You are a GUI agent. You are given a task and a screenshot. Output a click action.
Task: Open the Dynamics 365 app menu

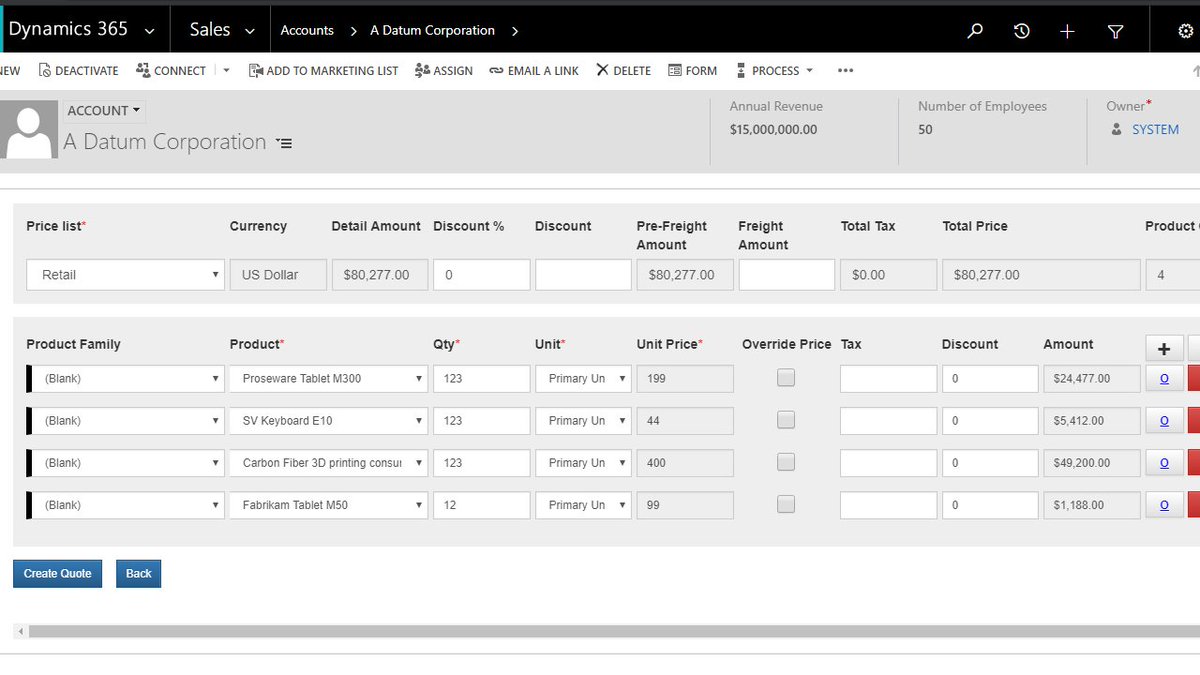(82, 30)
